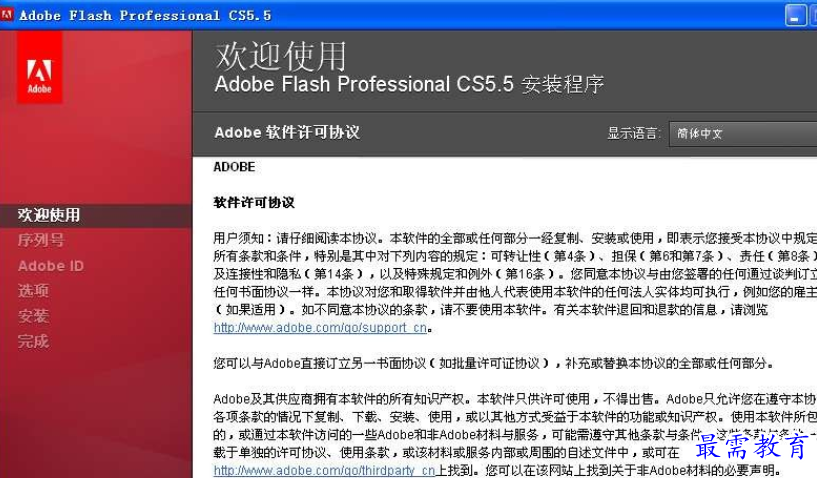Screen dimensions: 817x478
Task: Click the Adobe 软件许可协议 header
Action: [287, 132]
